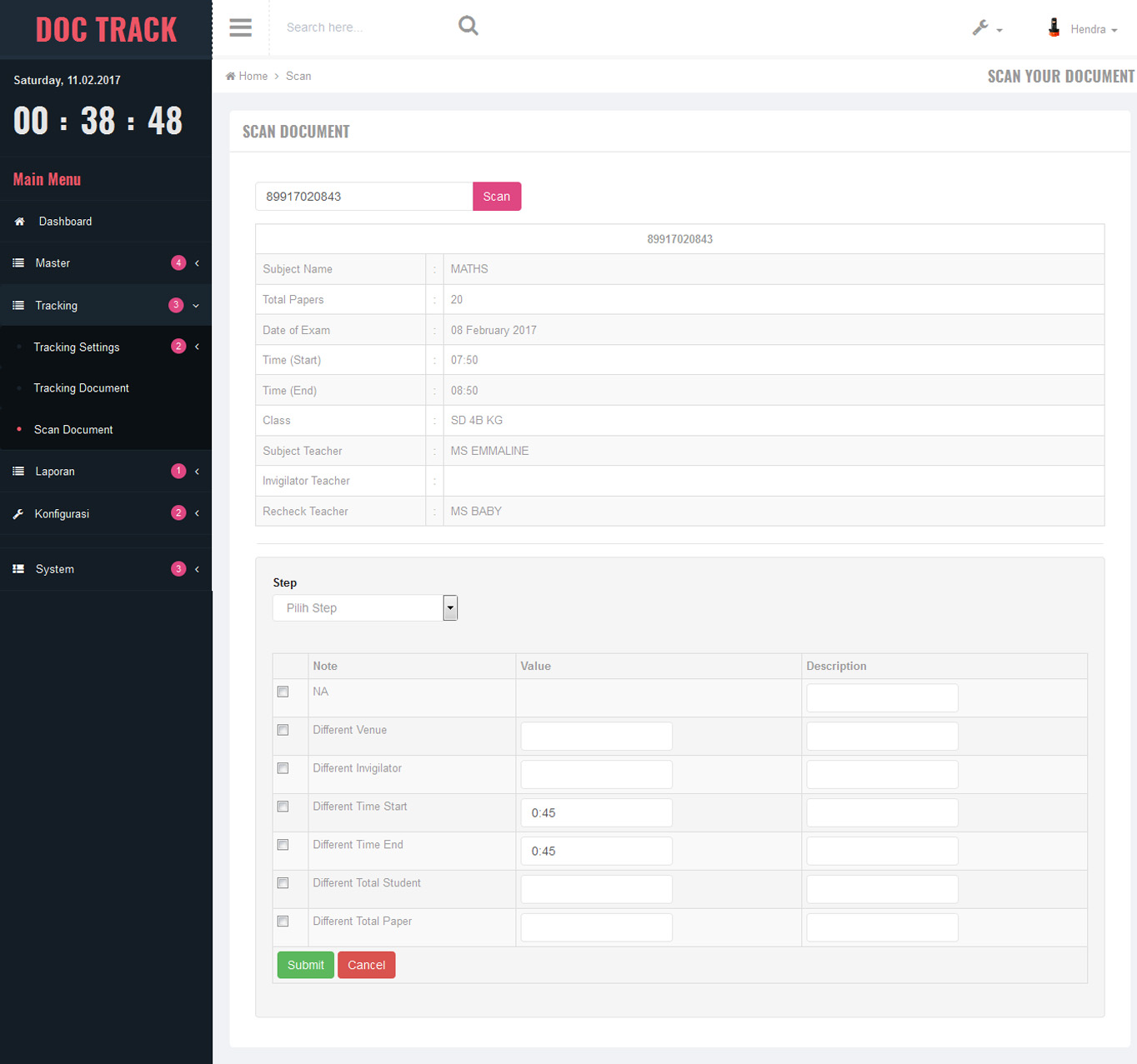This screenshot has height=1064, width=1137.
Task: Click the Konfigurasi wrench icon in sidebar
Action: pyautogui.click(x=18, y=514)
